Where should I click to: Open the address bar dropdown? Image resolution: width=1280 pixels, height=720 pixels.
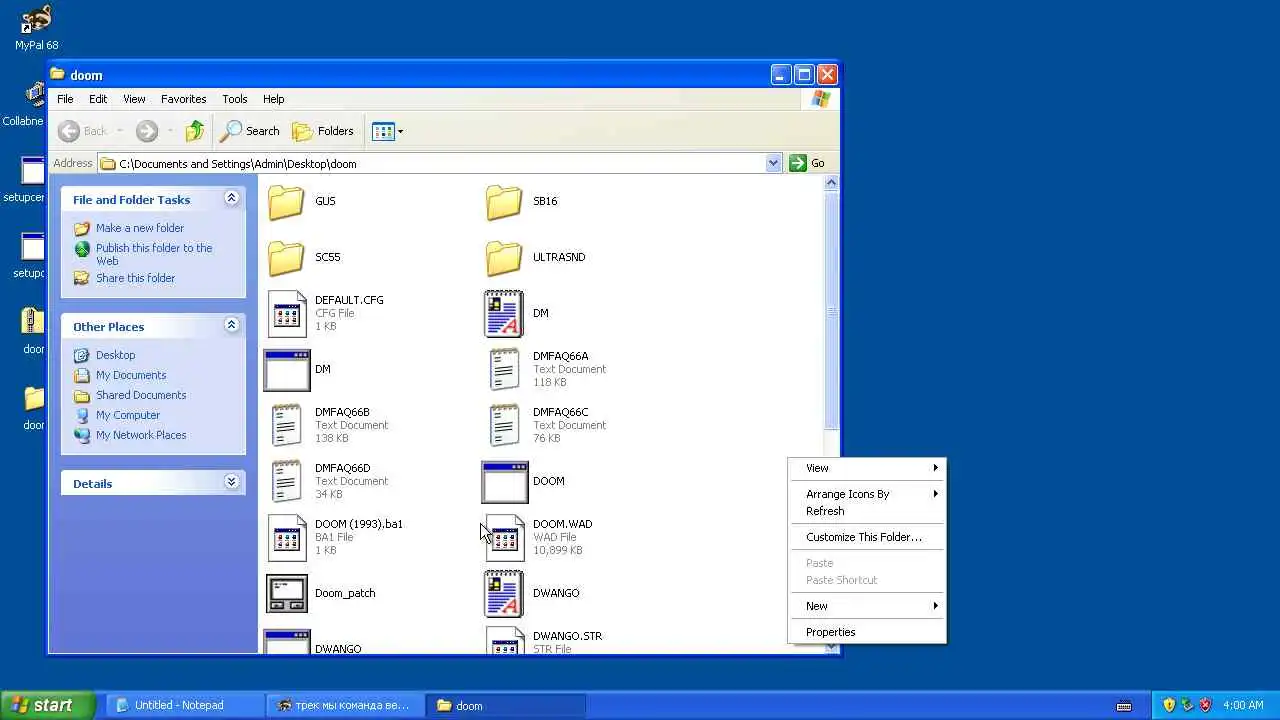[x=773, y=163]
